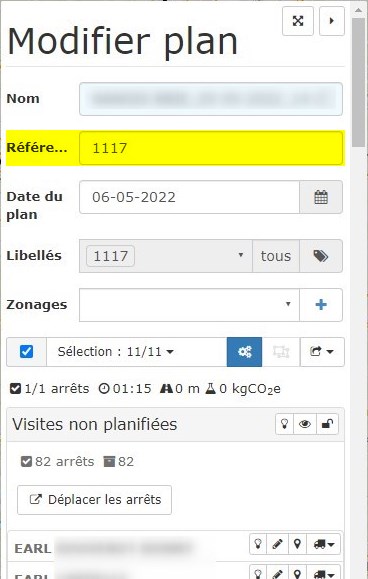Open the calendar date picker icon
Image resolution: width=368 pixels, height=579 pixels.
[321, 197]
